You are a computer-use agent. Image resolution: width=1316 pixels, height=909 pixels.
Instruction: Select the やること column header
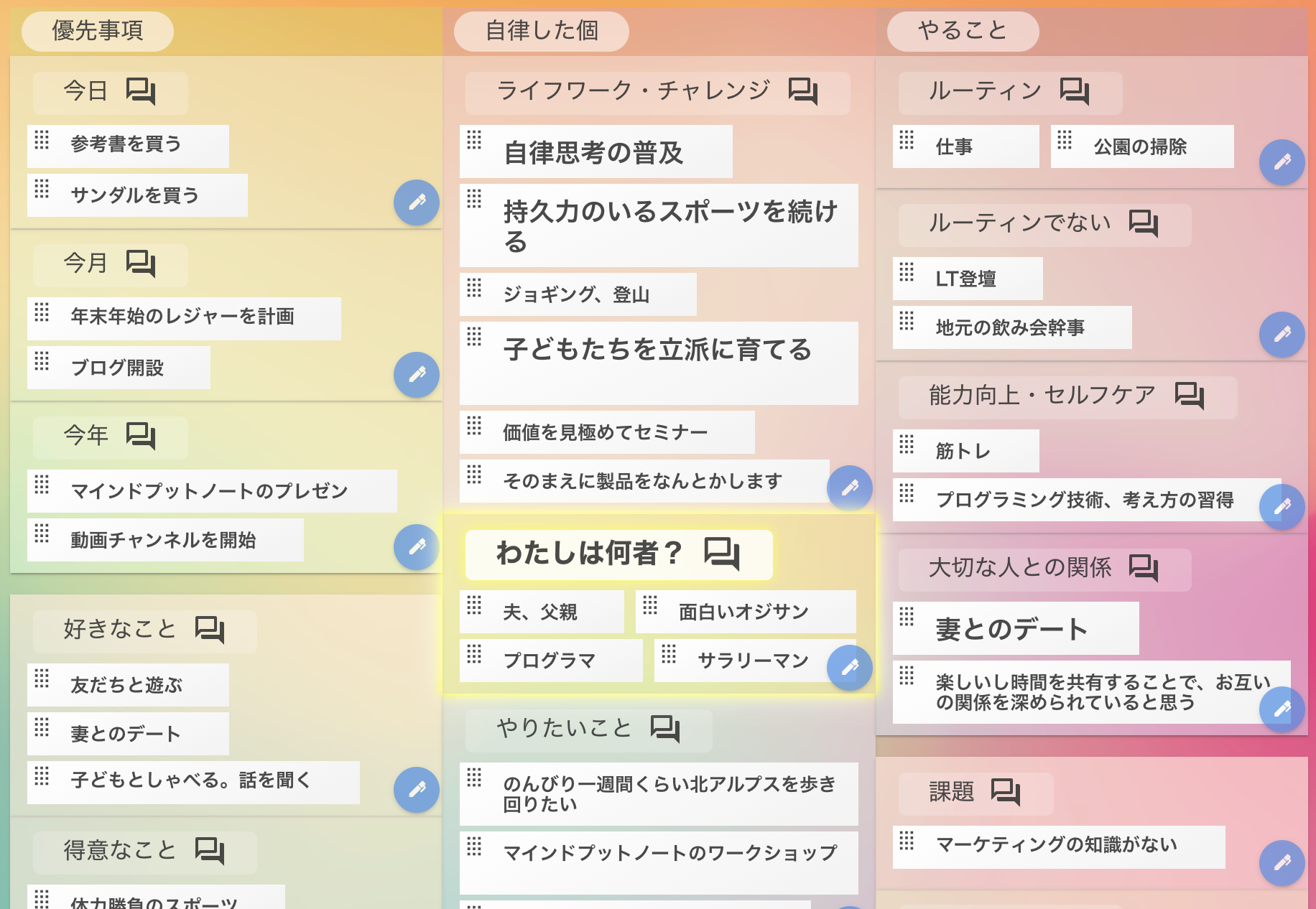963,31
